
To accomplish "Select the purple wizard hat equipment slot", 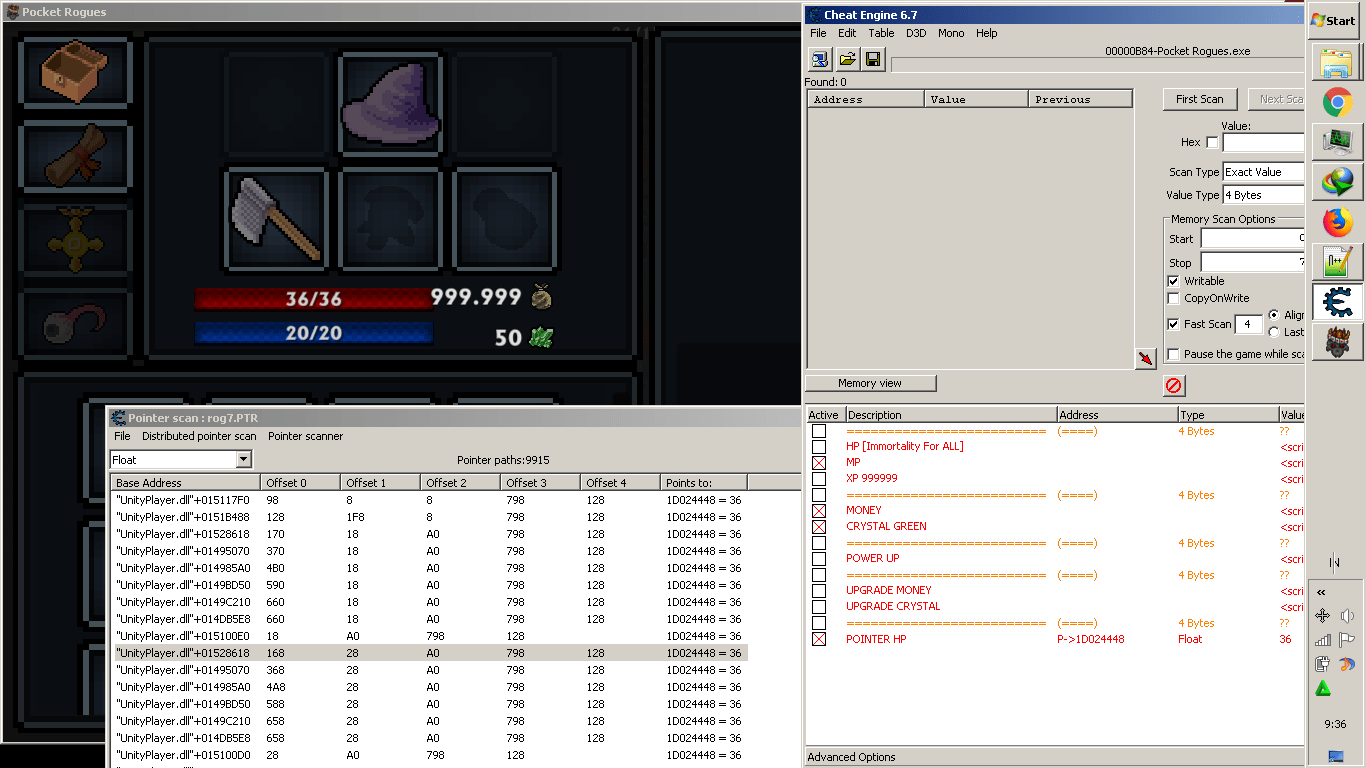I will pyautogui.click(x=391, y=104).
